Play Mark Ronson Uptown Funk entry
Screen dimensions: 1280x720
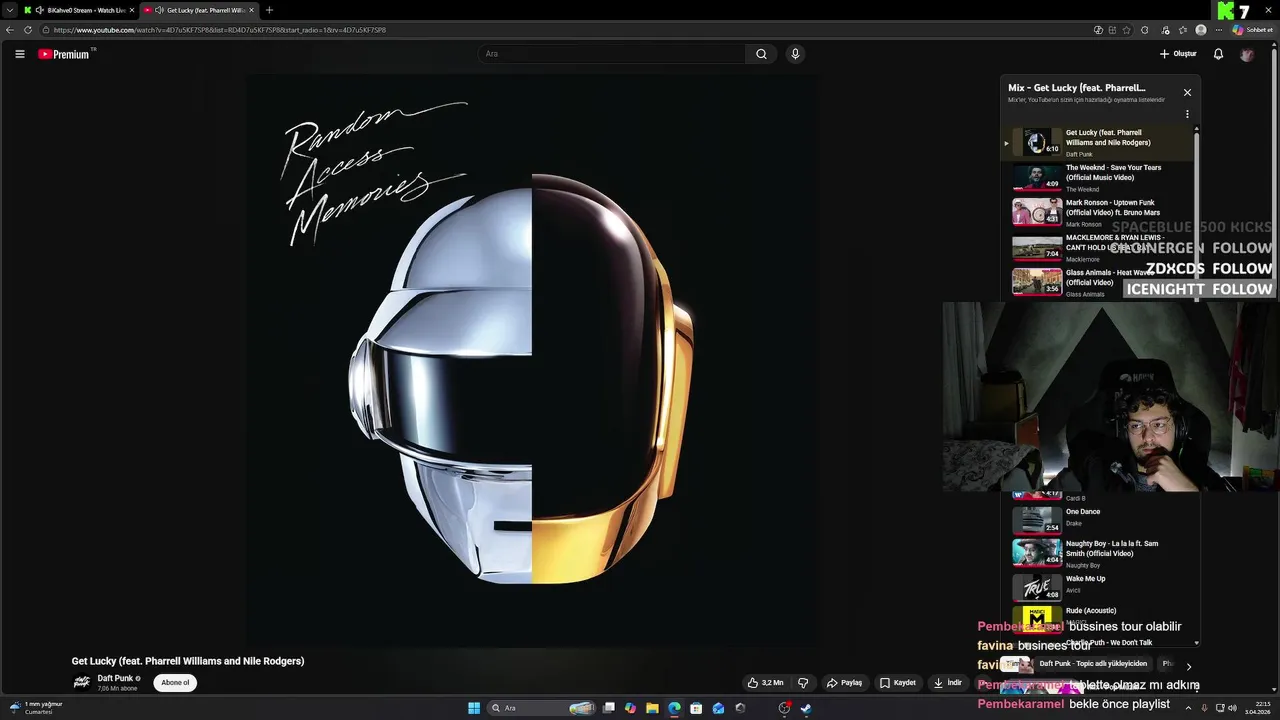tap(1100, 213)
